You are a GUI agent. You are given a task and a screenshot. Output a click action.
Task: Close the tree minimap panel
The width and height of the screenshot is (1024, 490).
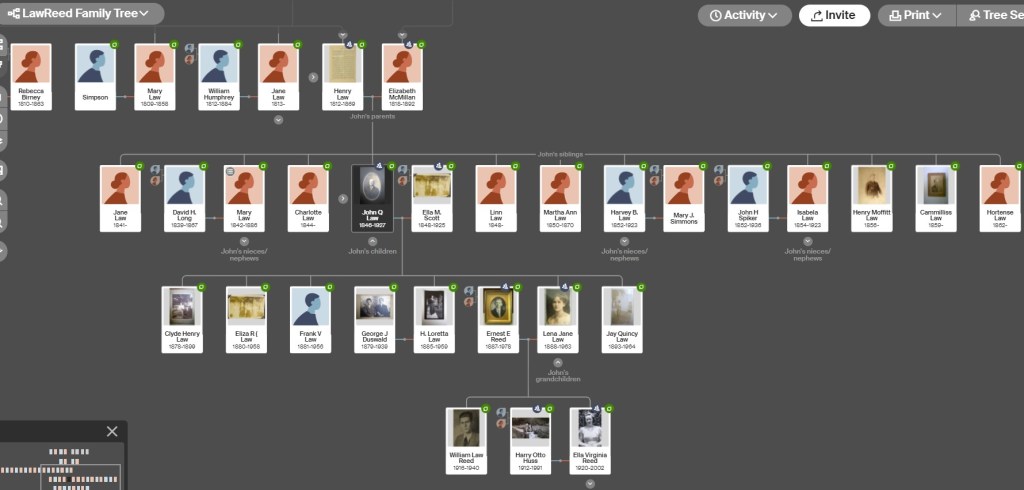click(112, 431)
